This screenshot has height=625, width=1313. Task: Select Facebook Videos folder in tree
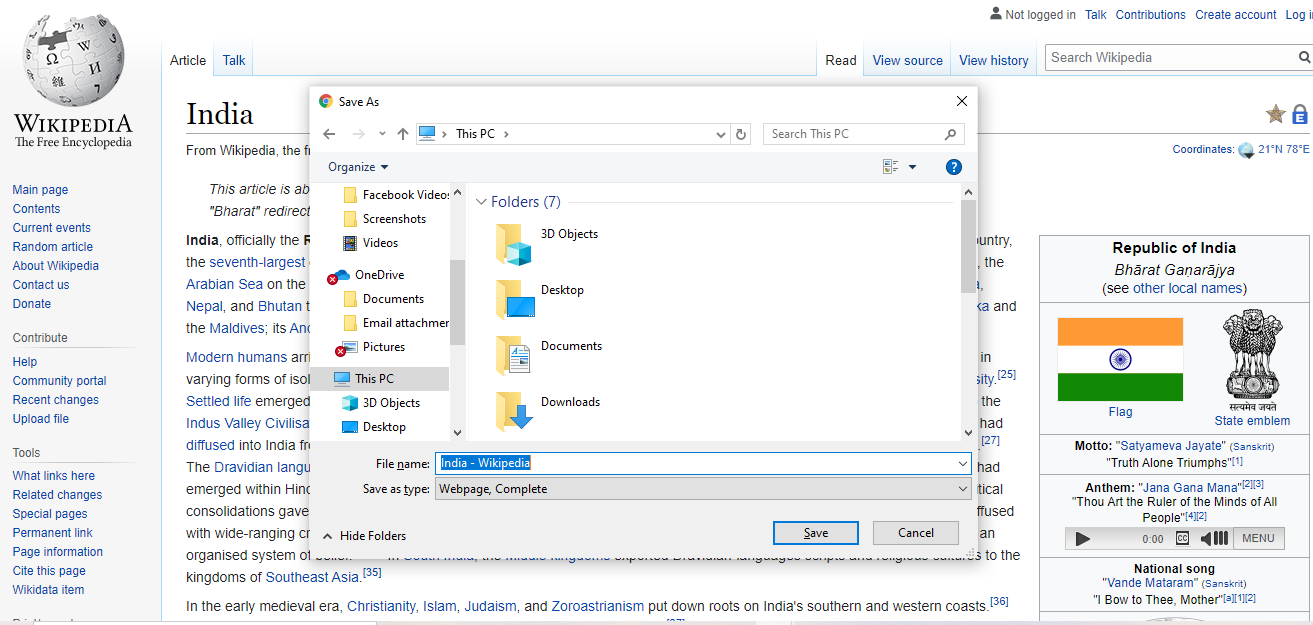click(397, 195)
